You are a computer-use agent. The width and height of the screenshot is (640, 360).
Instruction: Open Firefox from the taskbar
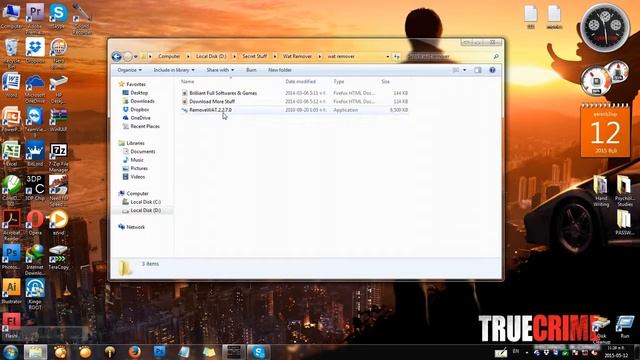[134, 352]
